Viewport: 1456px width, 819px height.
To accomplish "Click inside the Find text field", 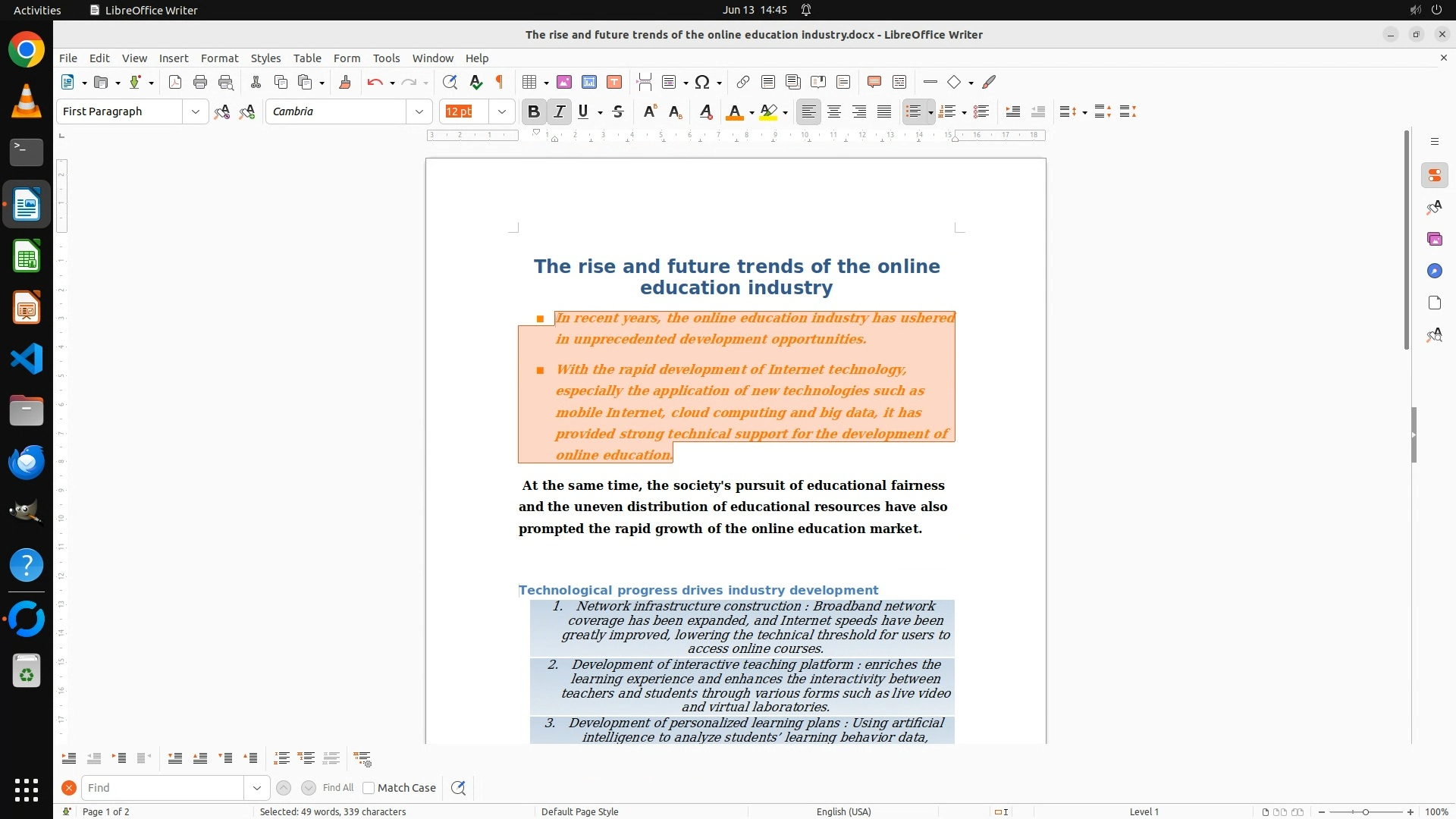I will (163, 788).
